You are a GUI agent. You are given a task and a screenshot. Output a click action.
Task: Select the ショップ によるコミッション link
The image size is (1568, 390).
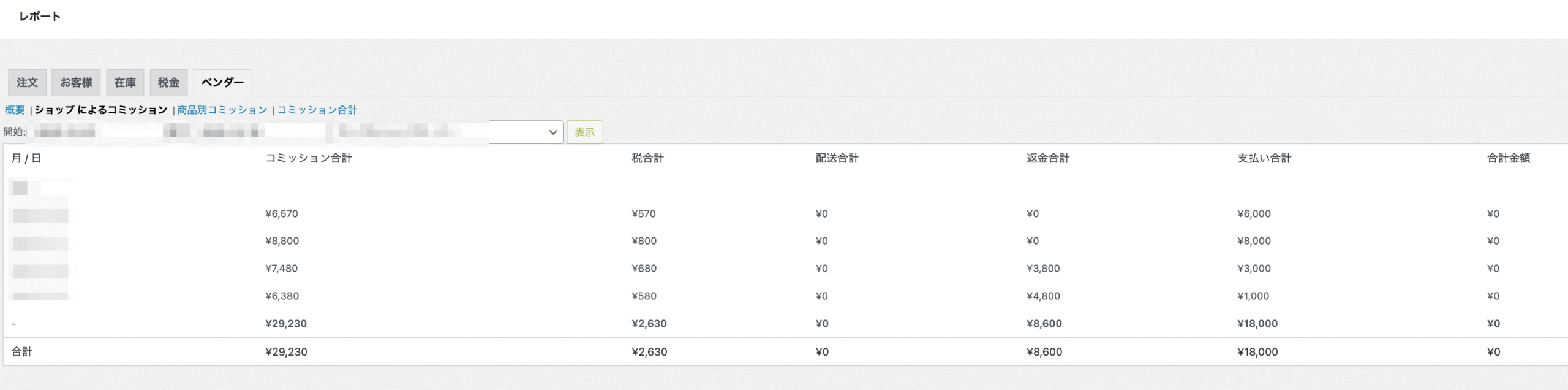click(101, 110)
